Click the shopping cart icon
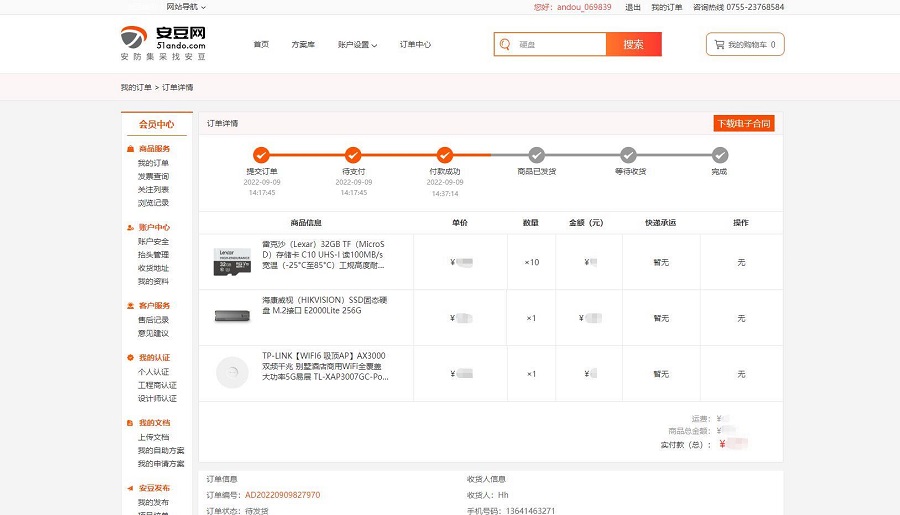Screen dimensions: 900x515 click(719, 44)
